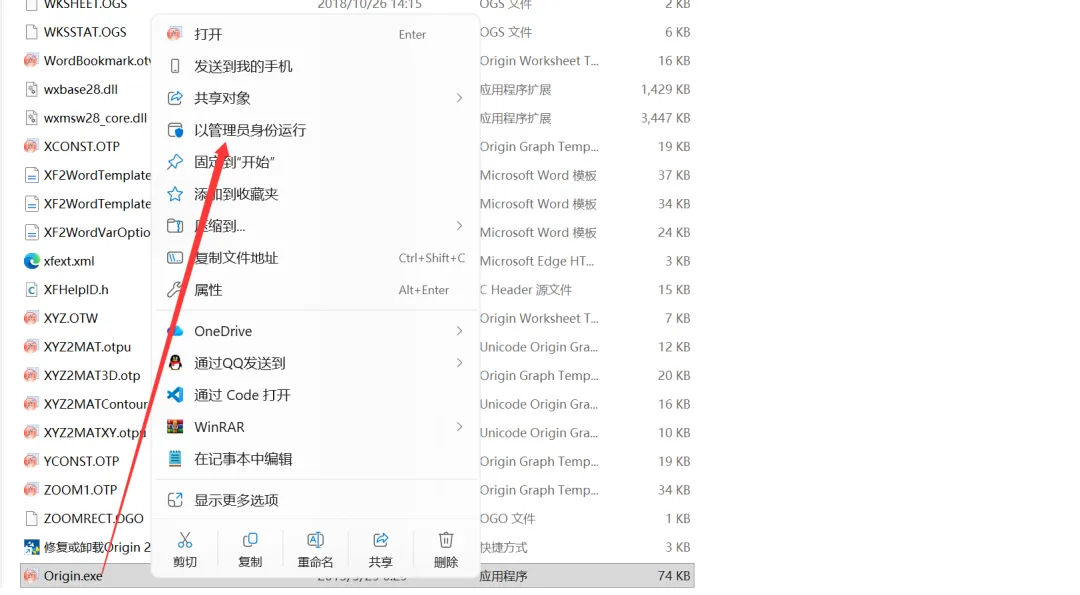Click the C header icon of XFHelpID.h
1080x595 pixels.
tap(31, 290)
